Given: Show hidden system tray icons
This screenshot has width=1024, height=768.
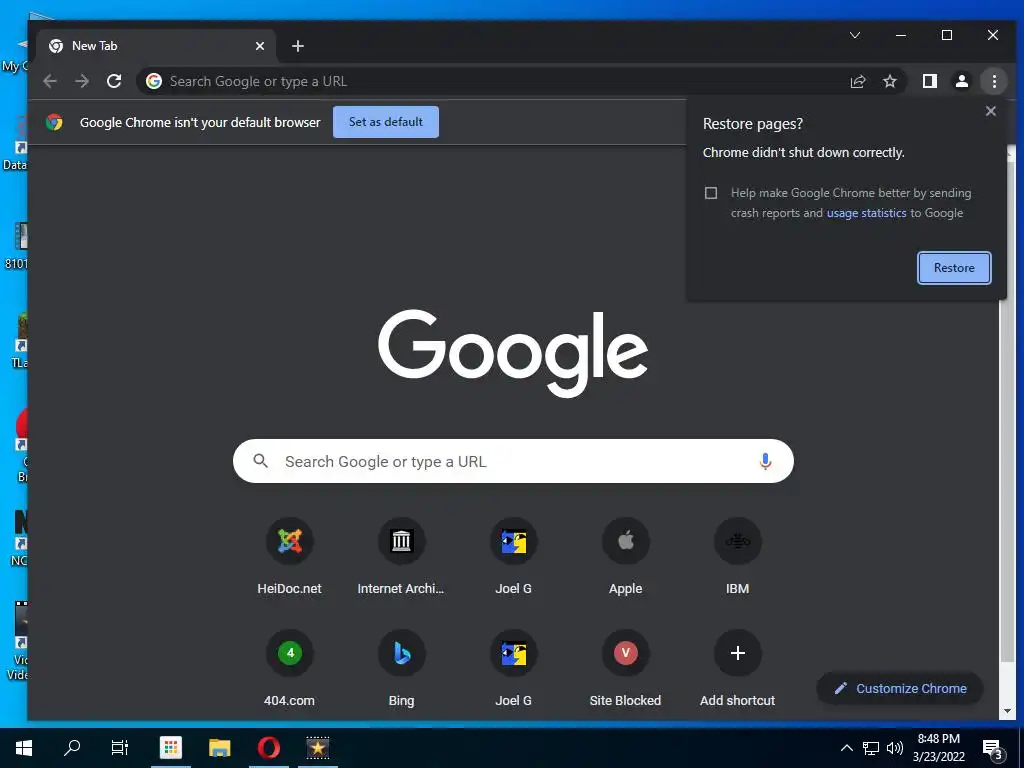Looking at the screenshot, I should point(846,748).
